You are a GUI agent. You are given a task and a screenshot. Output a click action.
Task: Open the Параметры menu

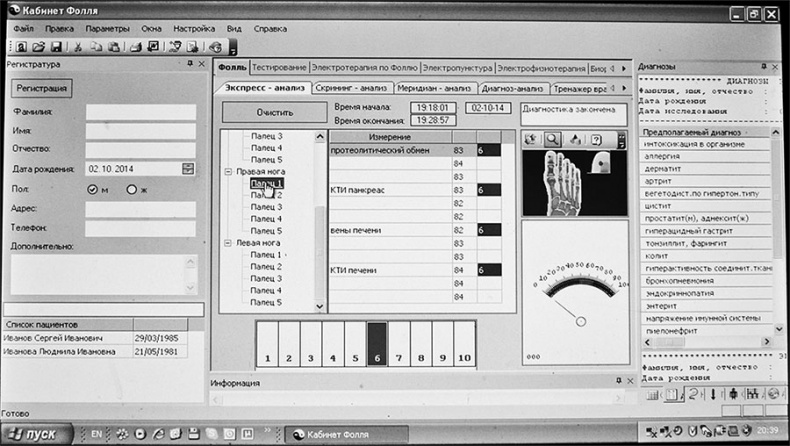[x=107, y=28]
